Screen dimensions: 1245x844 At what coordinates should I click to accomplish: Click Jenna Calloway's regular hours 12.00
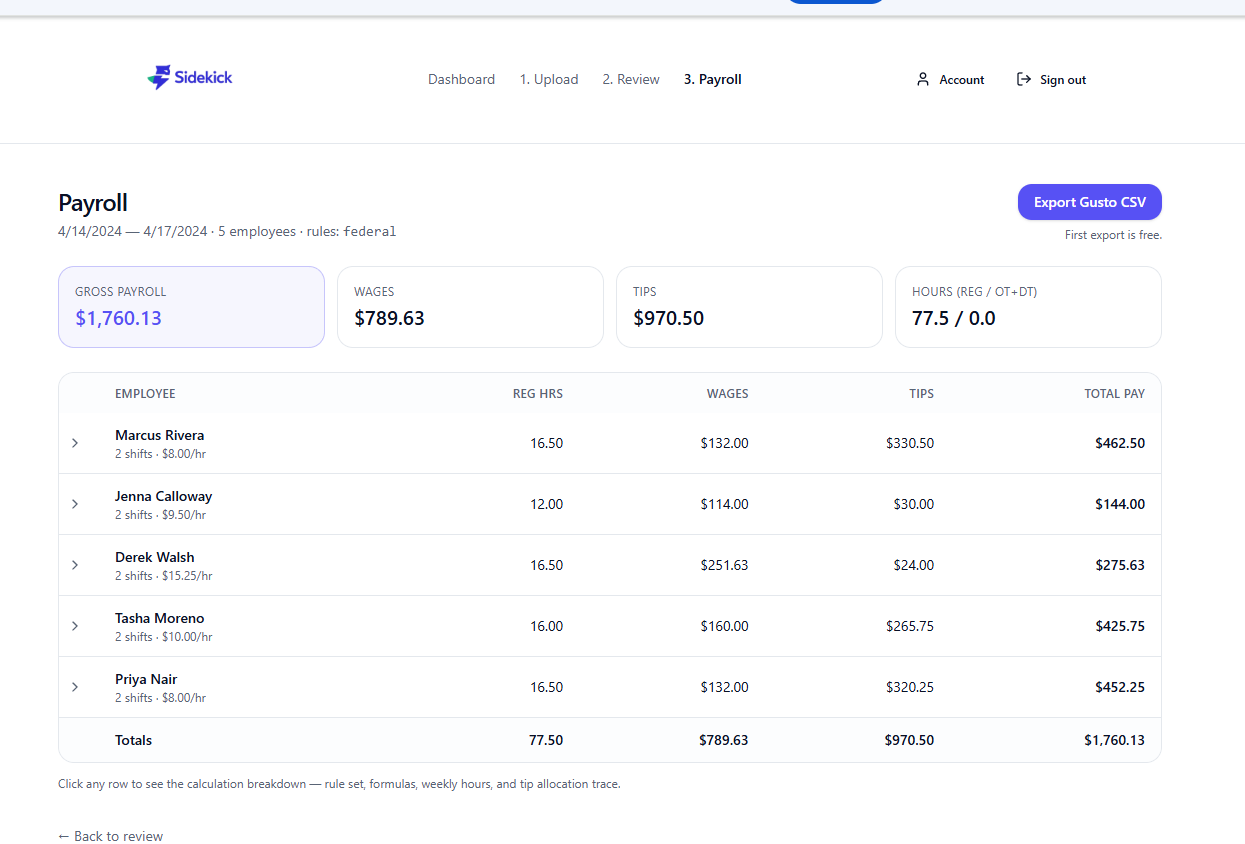[546, 504]
